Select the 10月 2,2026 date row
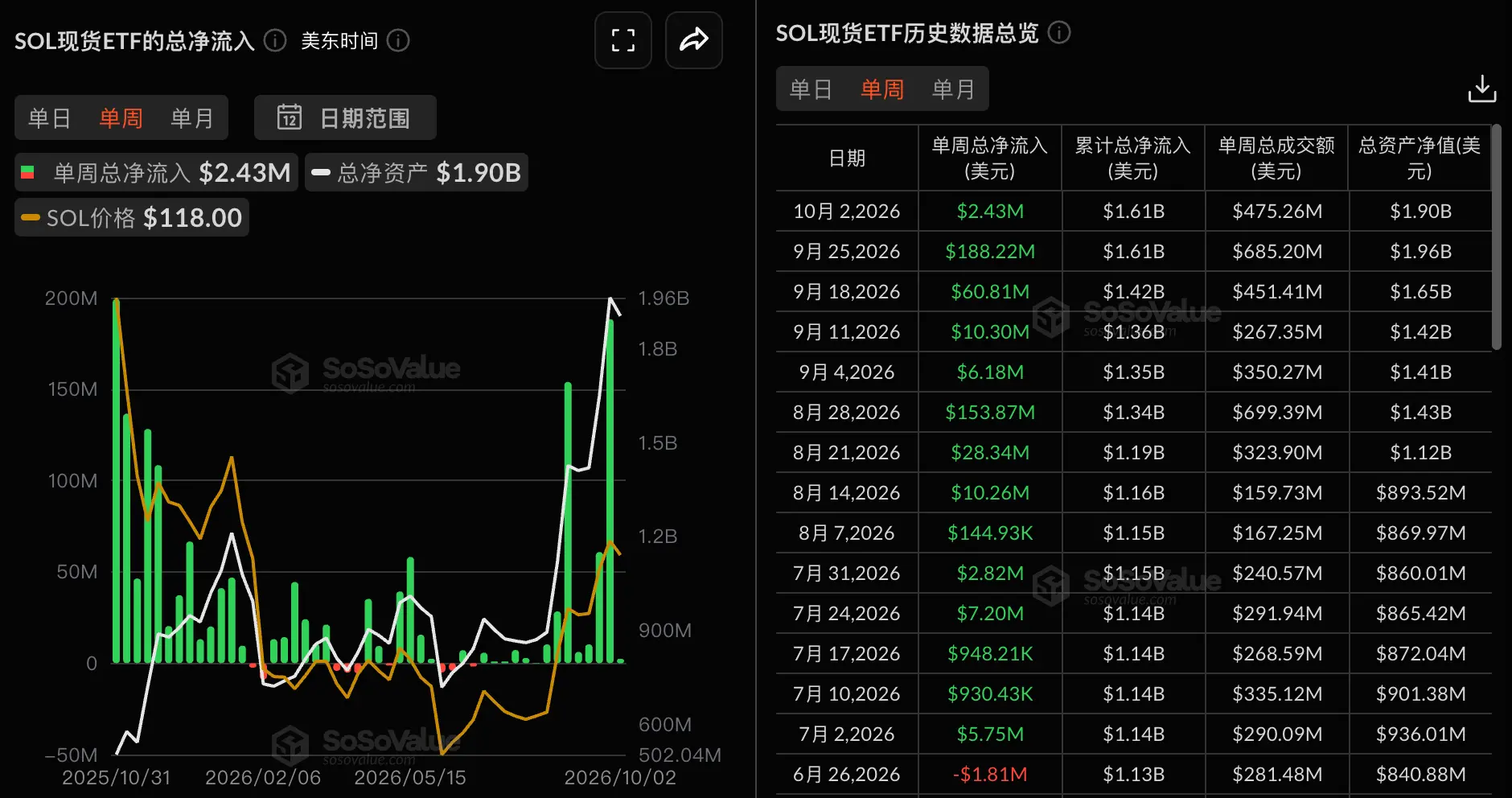The height and width of the screenshot is (798, 1512). 1133,211
